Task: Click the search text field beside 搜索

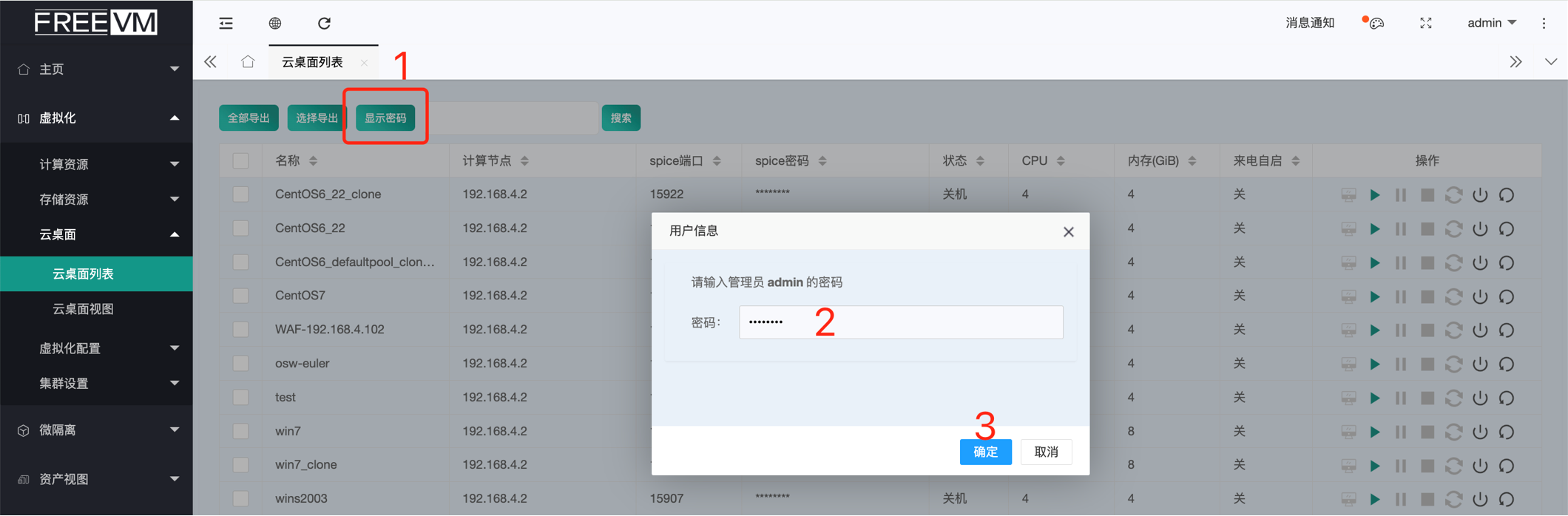Action: 513,118
